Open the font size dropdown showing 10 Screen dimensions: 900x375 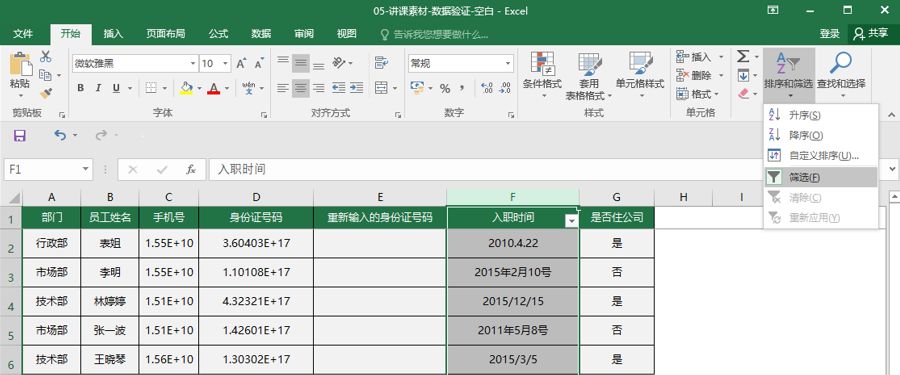click(x=226, y=63)
